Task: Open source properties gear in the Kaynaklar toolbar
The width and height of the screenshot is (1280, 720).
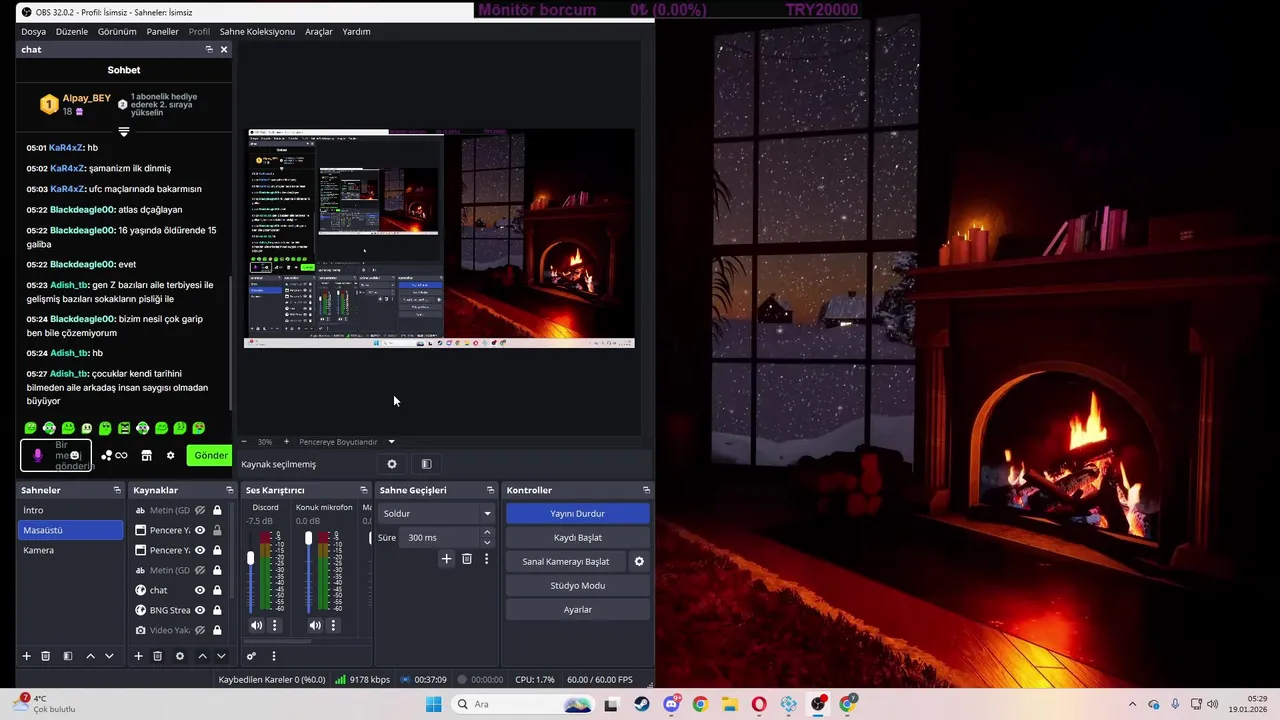Action: (180, 656)
